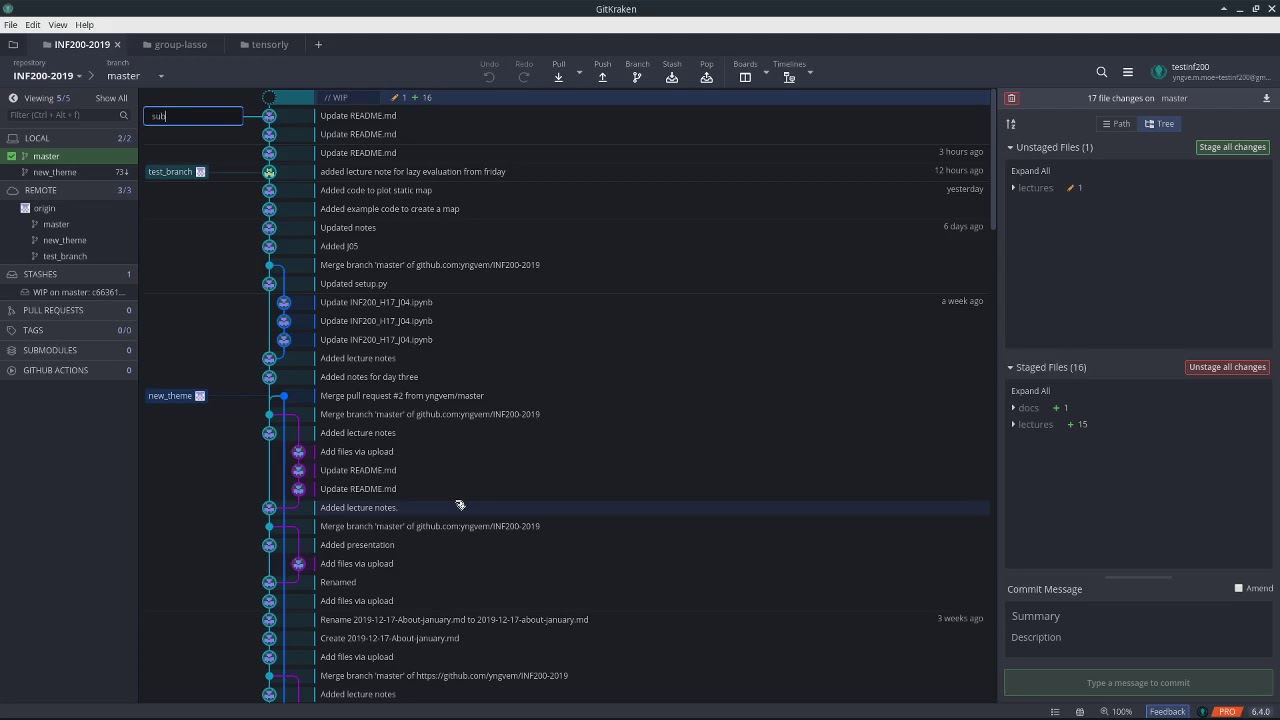Open the Timelines icon
The height and width of the screenshot is (720, 1280).
789,78
